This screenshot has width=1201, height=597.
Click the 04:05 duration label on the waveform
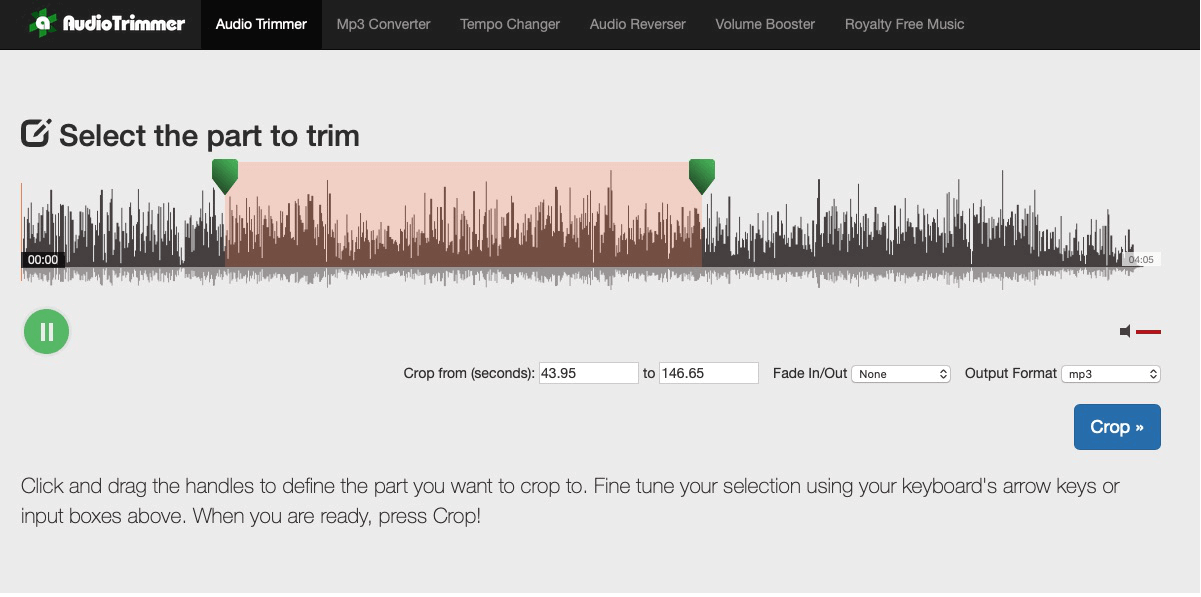tap(1140, 260)
